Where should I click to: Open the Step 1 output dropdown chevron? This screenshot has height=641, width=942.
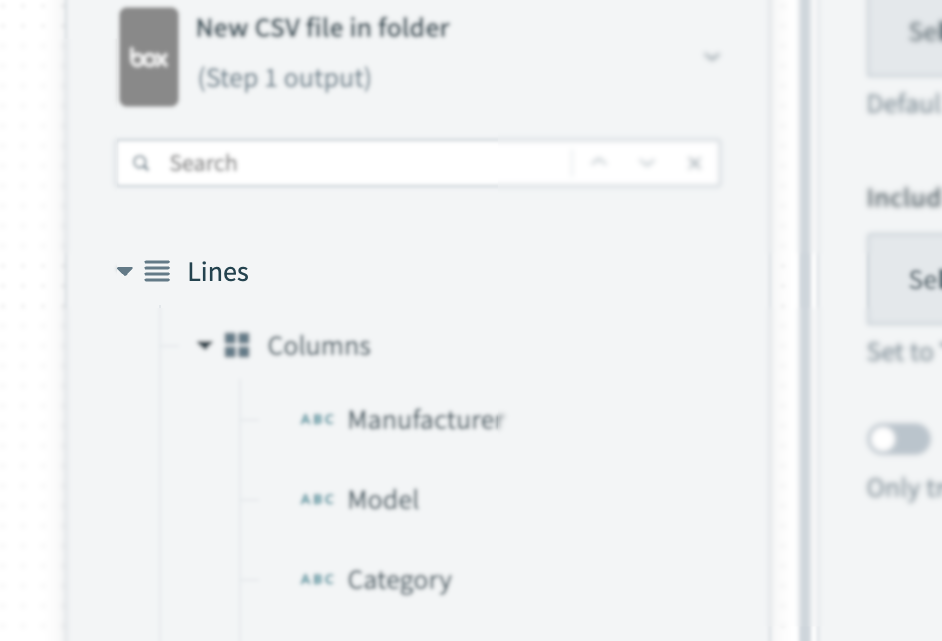712,57
